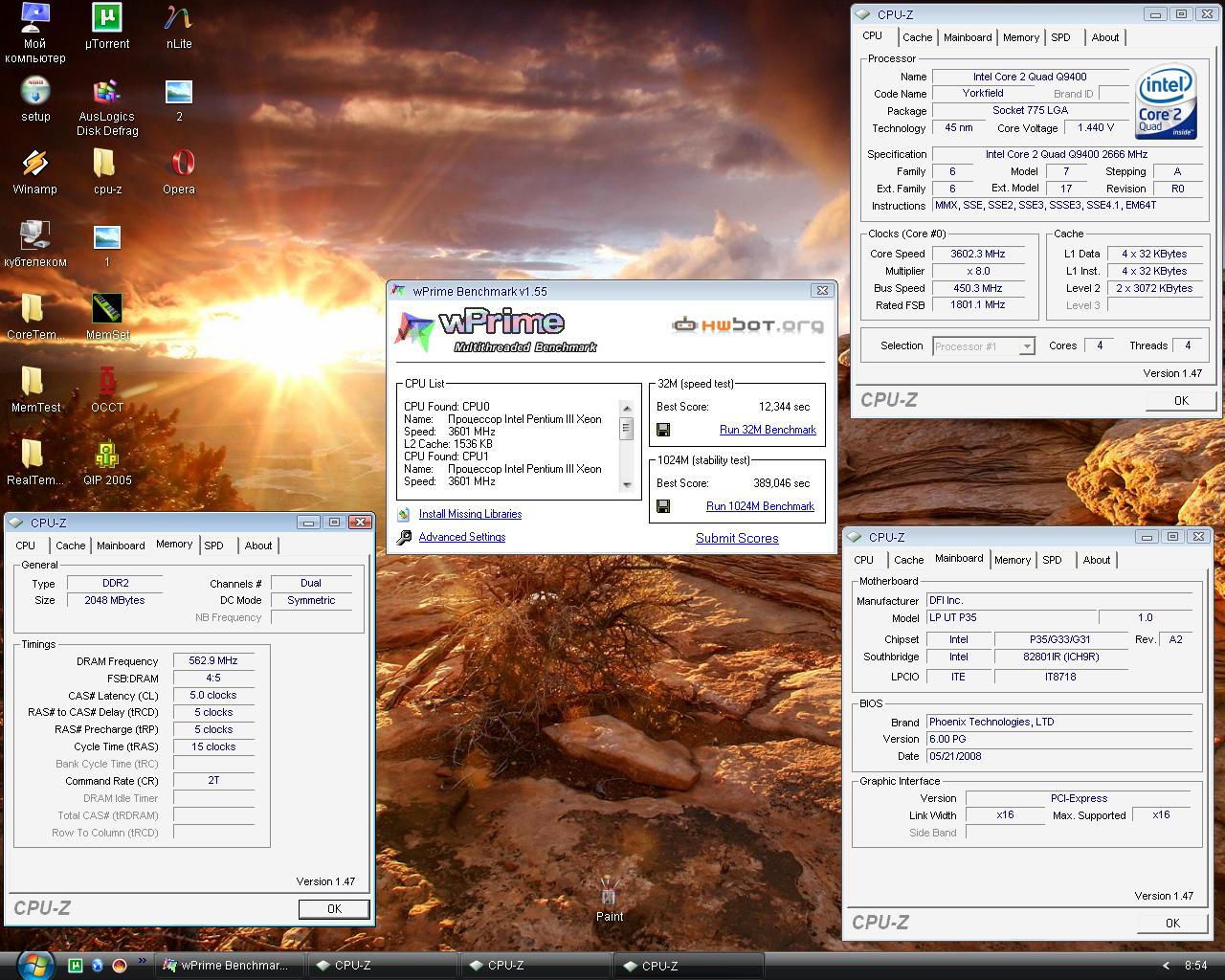Click the CPU List scroll up arrow
This screenshot has width=1225, height=980.
coord(627,407)
